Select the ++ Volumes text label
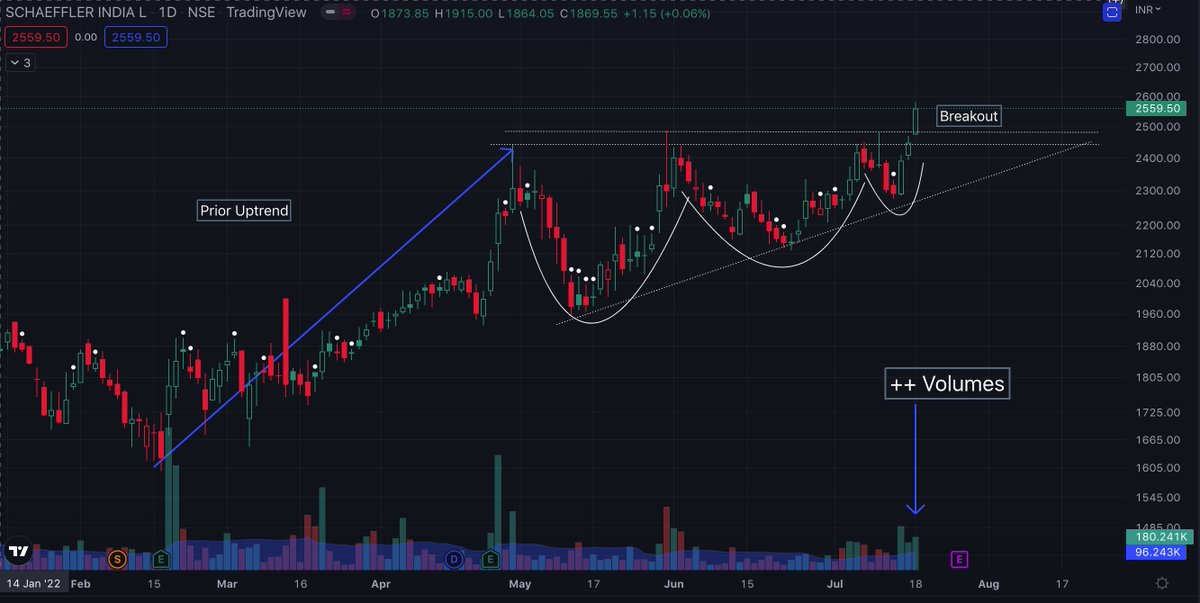1200x603 pixels. pyautogui.click(x=947, y=384)
